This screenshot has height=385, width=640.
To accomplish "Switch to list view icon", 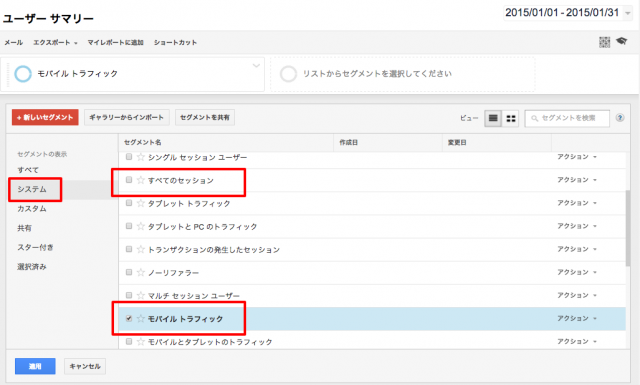I will click(x=493, y=118).
